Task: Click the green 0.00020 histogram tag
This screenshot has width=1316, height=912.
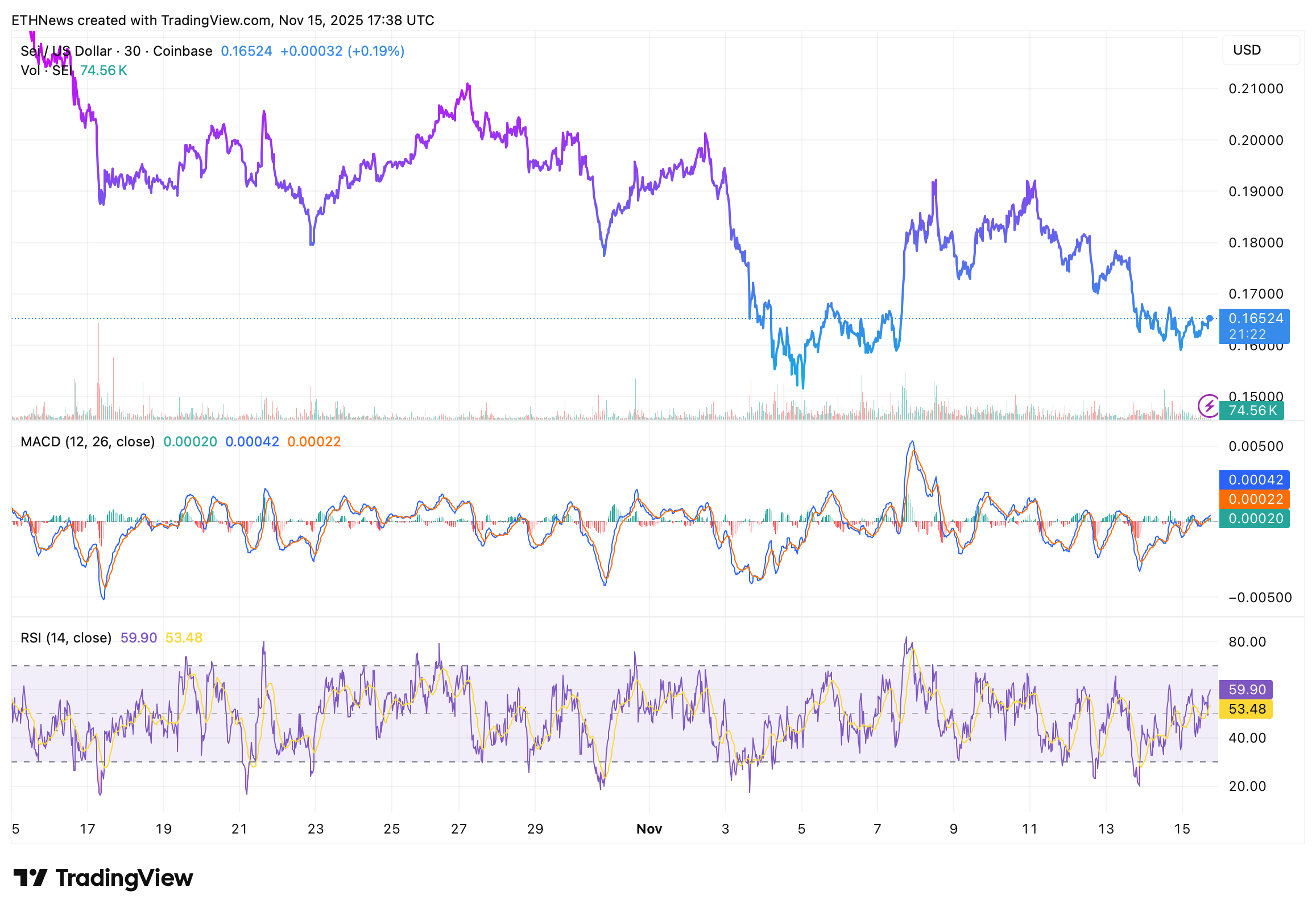Action: point(1253,519)
